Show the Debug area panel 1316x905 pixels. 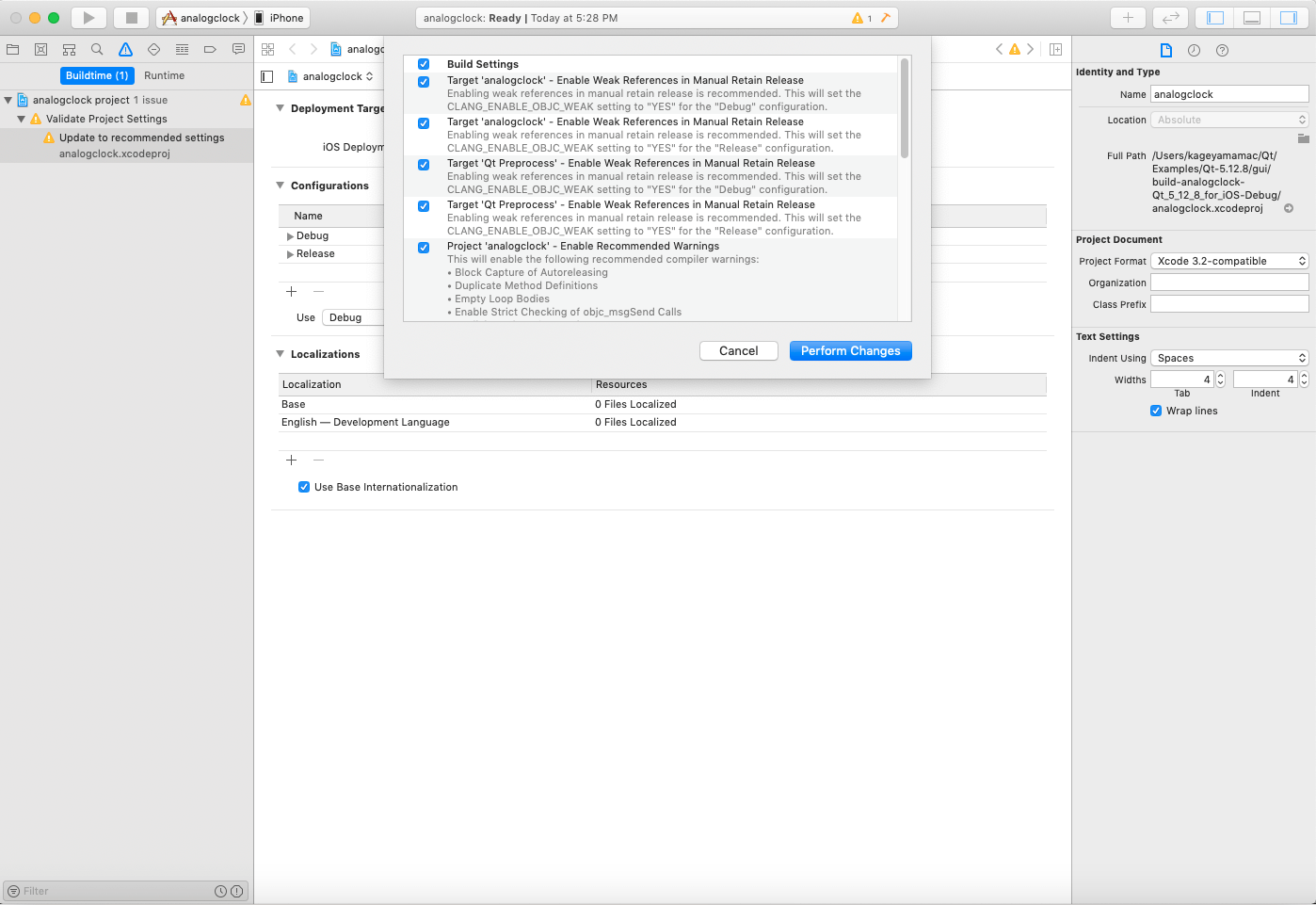[x=1252, y=18]
